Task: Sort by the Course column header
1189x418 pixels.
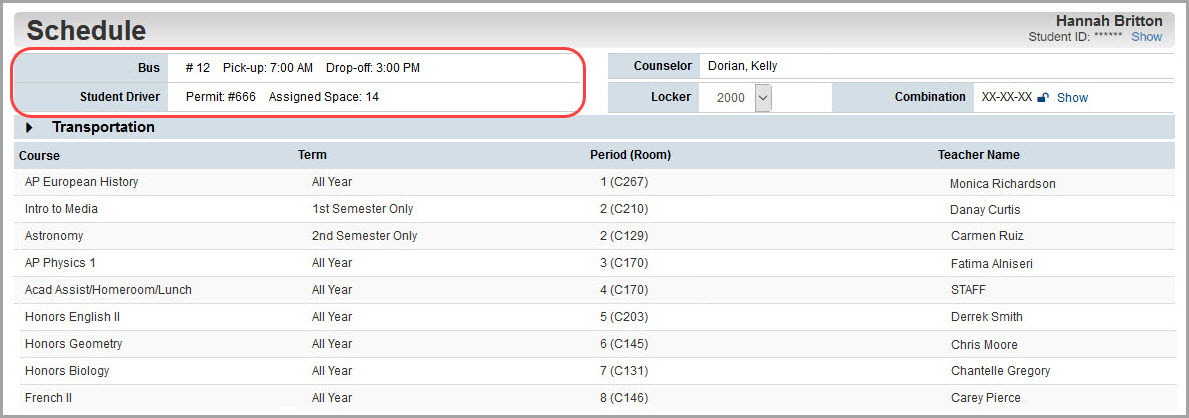Action: pos(39,156)
